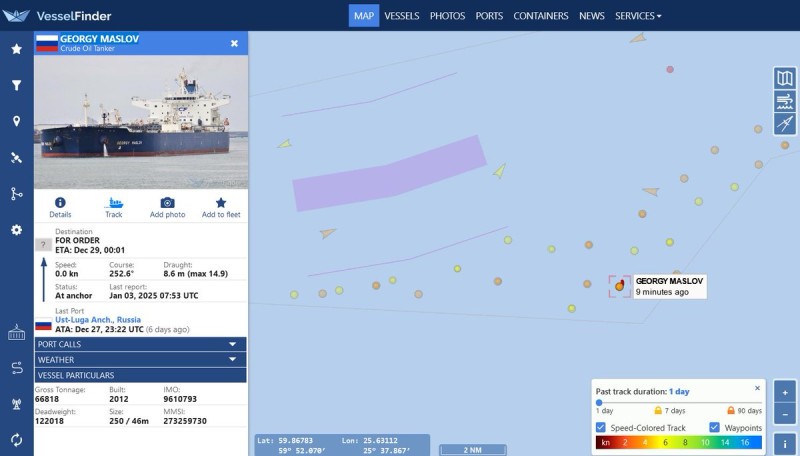800x456 pixels.
Task: Show vessel Track icon
Action: [x=114, y=202]
